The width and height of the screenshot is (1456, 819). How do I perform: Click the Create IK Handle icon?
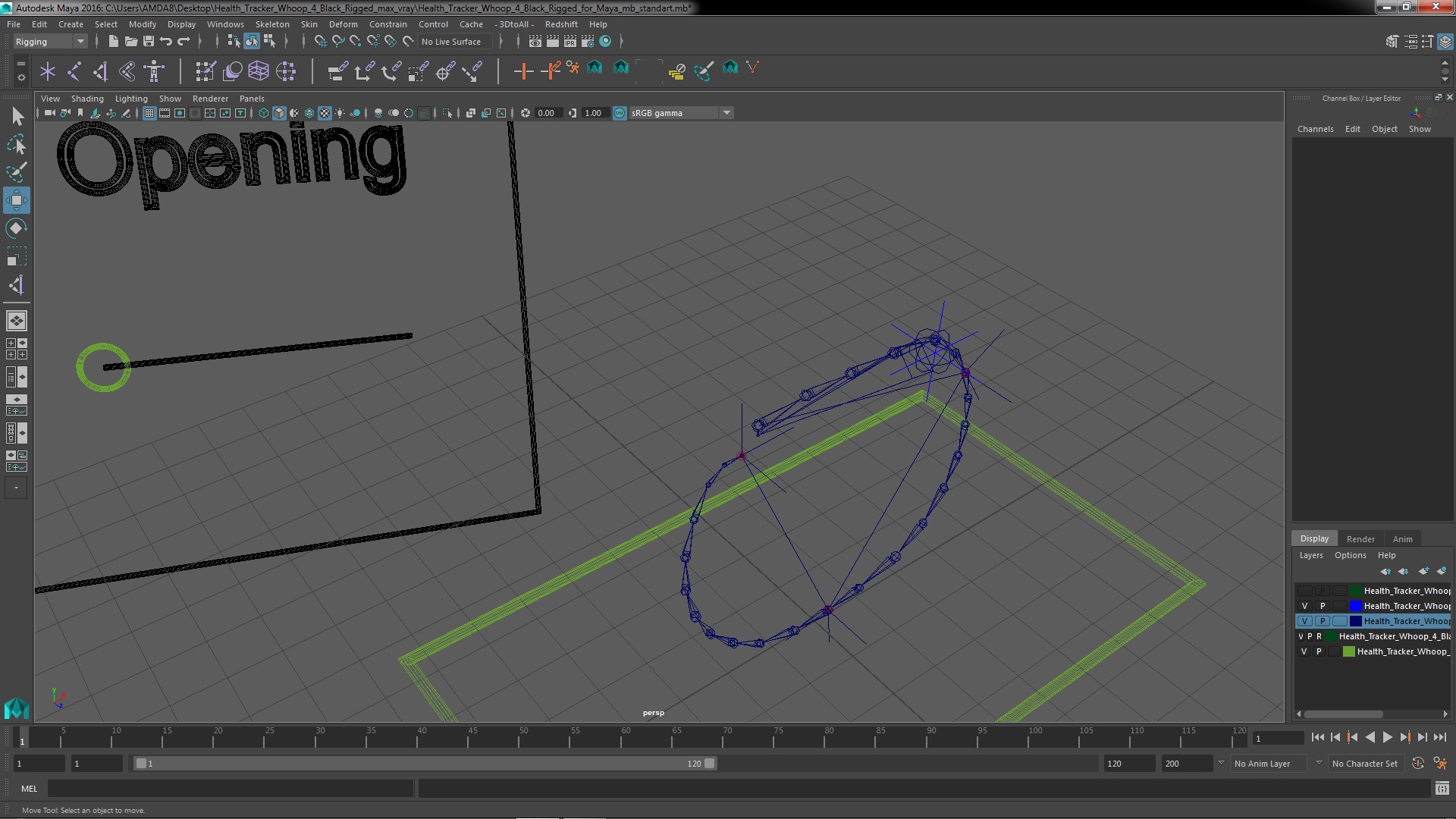tap(101, 71)
